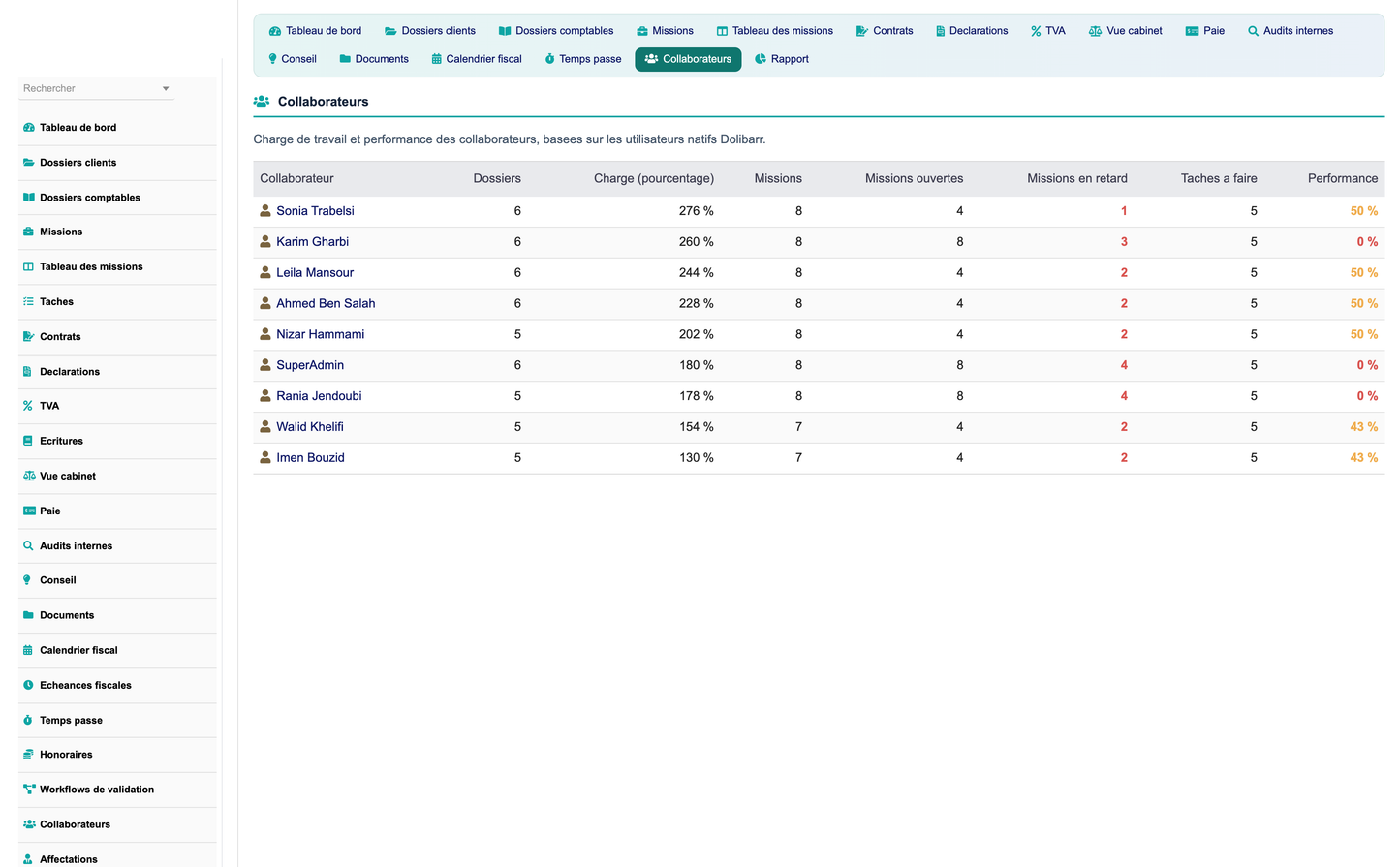This screenshot has width=1400, height=867.
Task: Click the Taches sidebar list icon
Action: [x=28, y=302]
